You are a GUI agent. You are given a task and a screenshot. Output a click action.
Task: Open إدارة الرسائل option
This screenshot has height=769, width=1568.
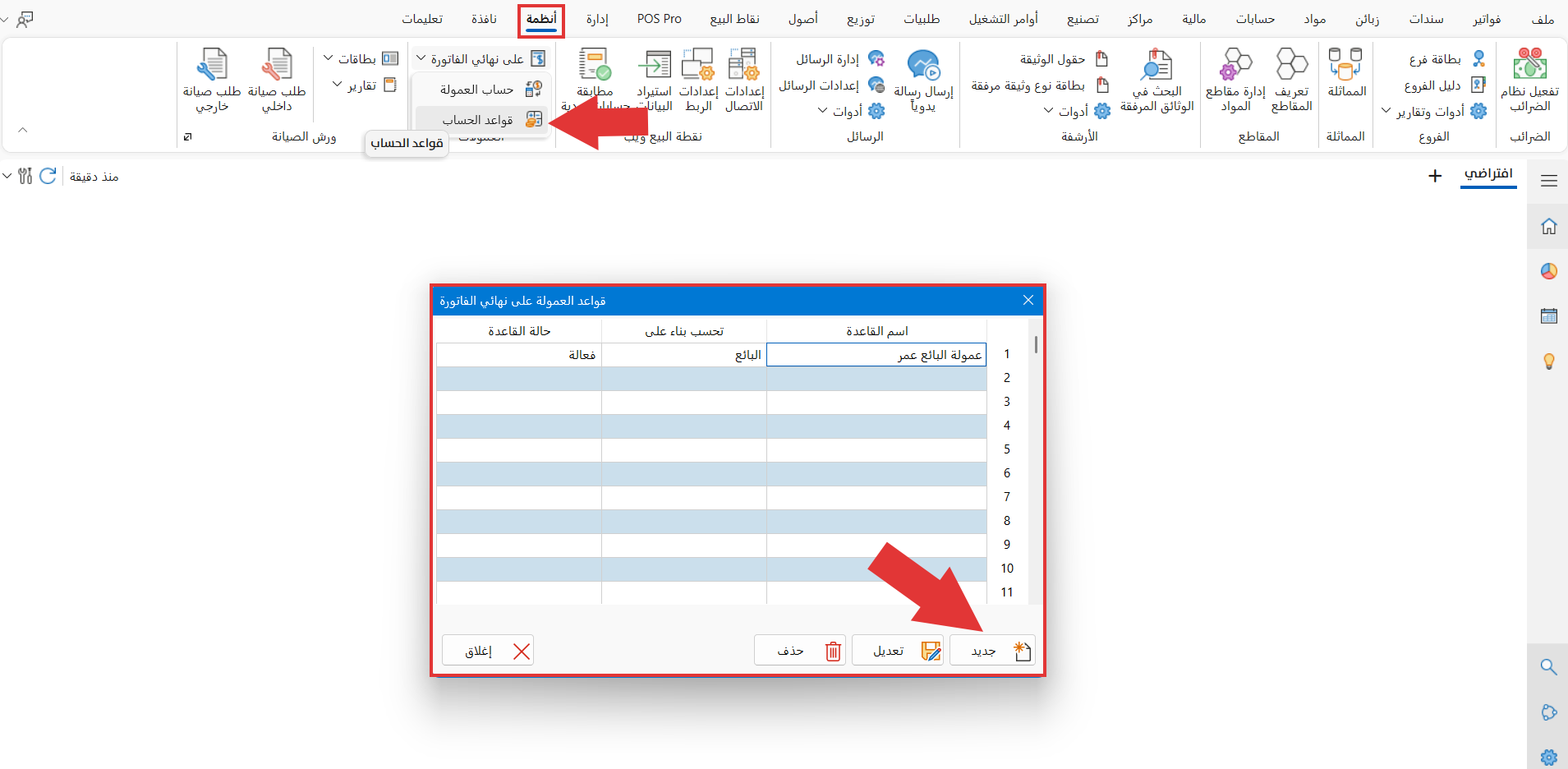(839, 59)
